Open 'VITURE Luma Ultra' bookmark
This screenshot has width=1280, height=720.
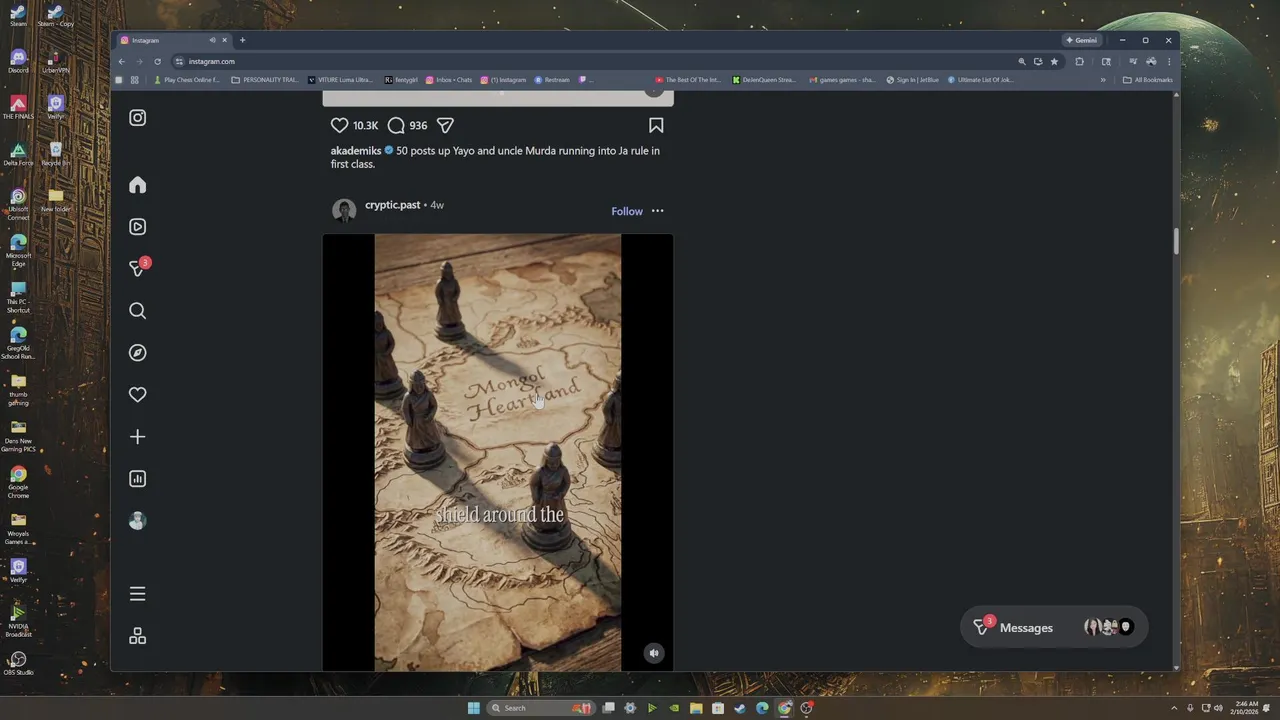341,80
